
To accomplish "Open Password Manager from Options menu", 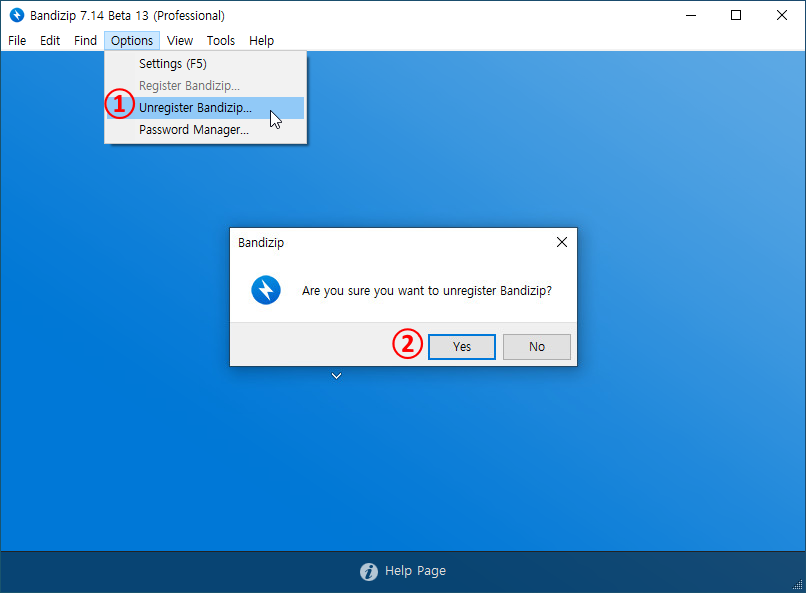I will tap(194, 130).
